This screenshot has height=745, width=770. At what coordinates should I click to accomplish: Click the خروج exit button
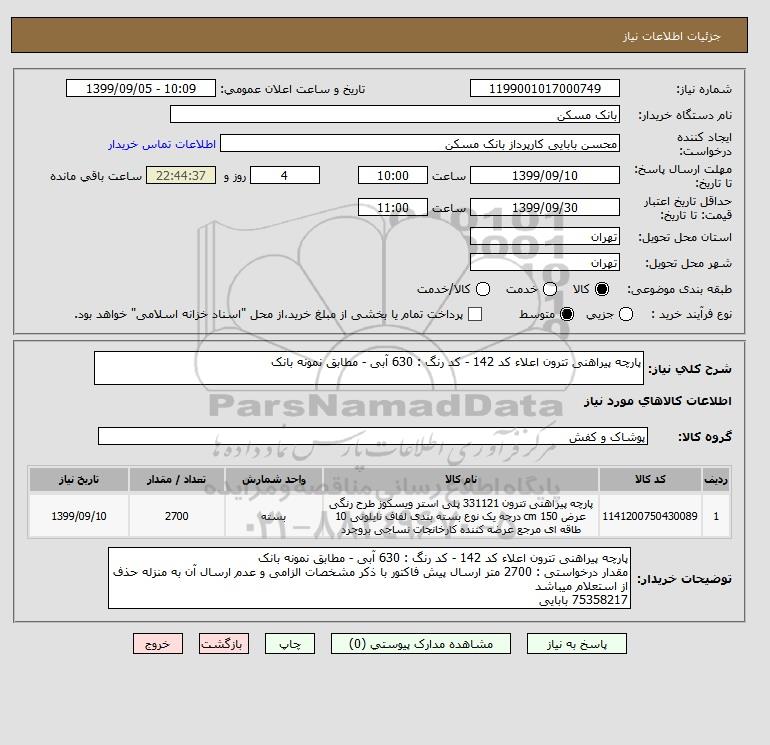pyautogui.click(x=158, y=644)
